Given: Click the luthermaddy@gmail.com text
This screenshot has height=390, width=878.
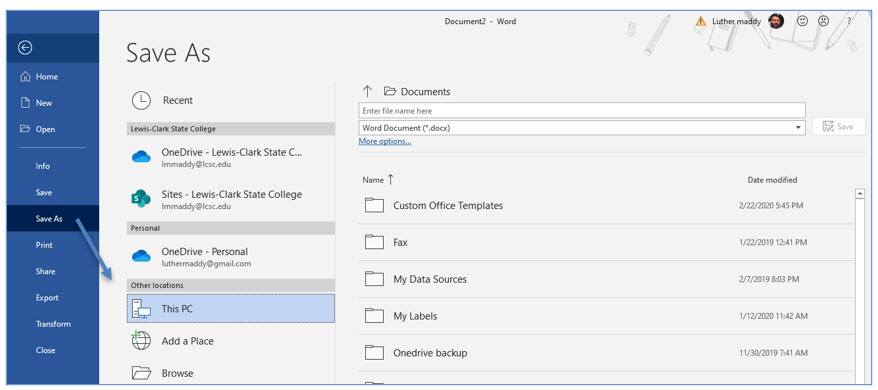Looking at the screenshot, I should [206, 263].
